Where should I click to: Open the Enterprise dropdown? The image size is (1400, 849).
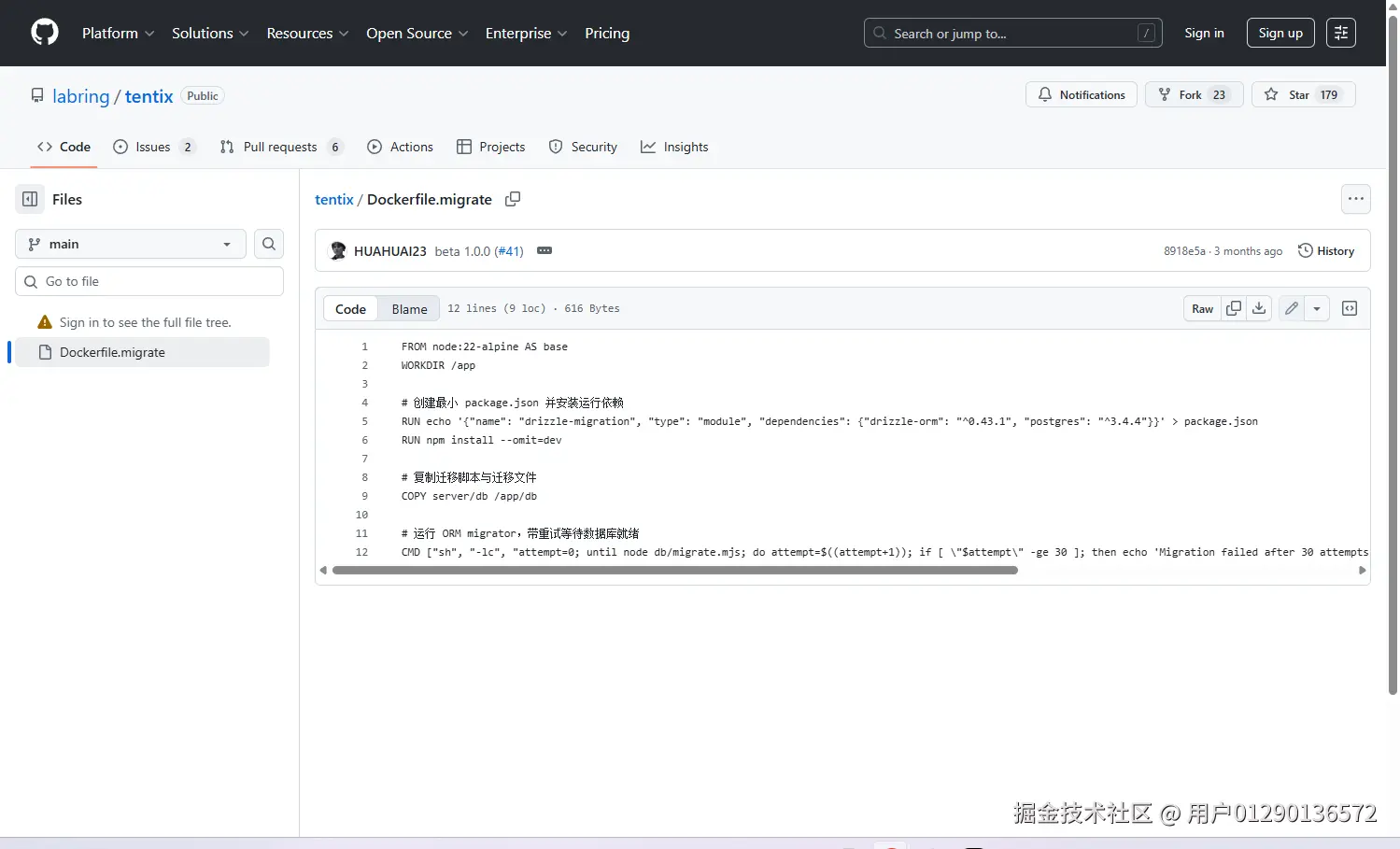527,33
